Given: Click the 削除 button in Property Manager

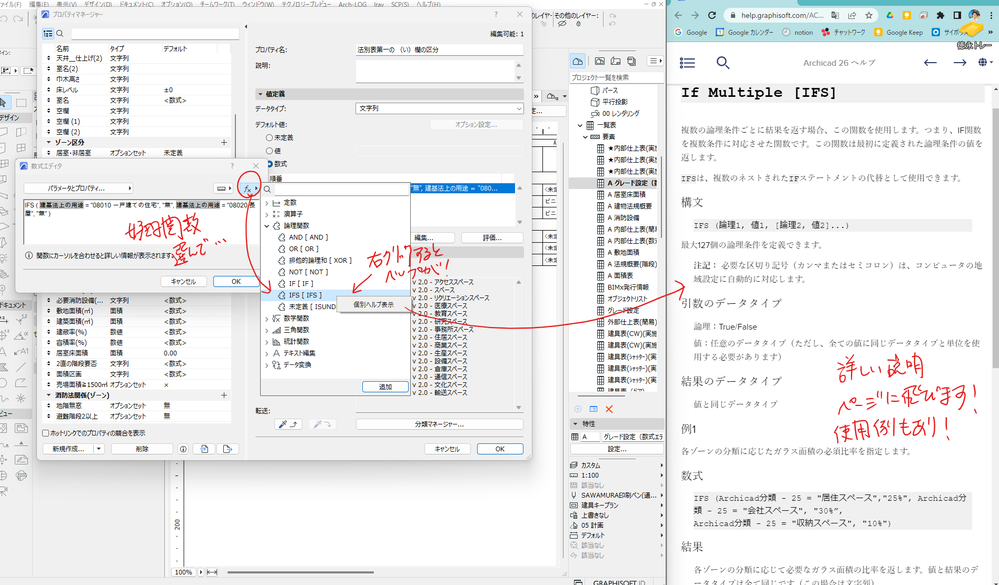Looking at the screenshot, I should point(142,449).
